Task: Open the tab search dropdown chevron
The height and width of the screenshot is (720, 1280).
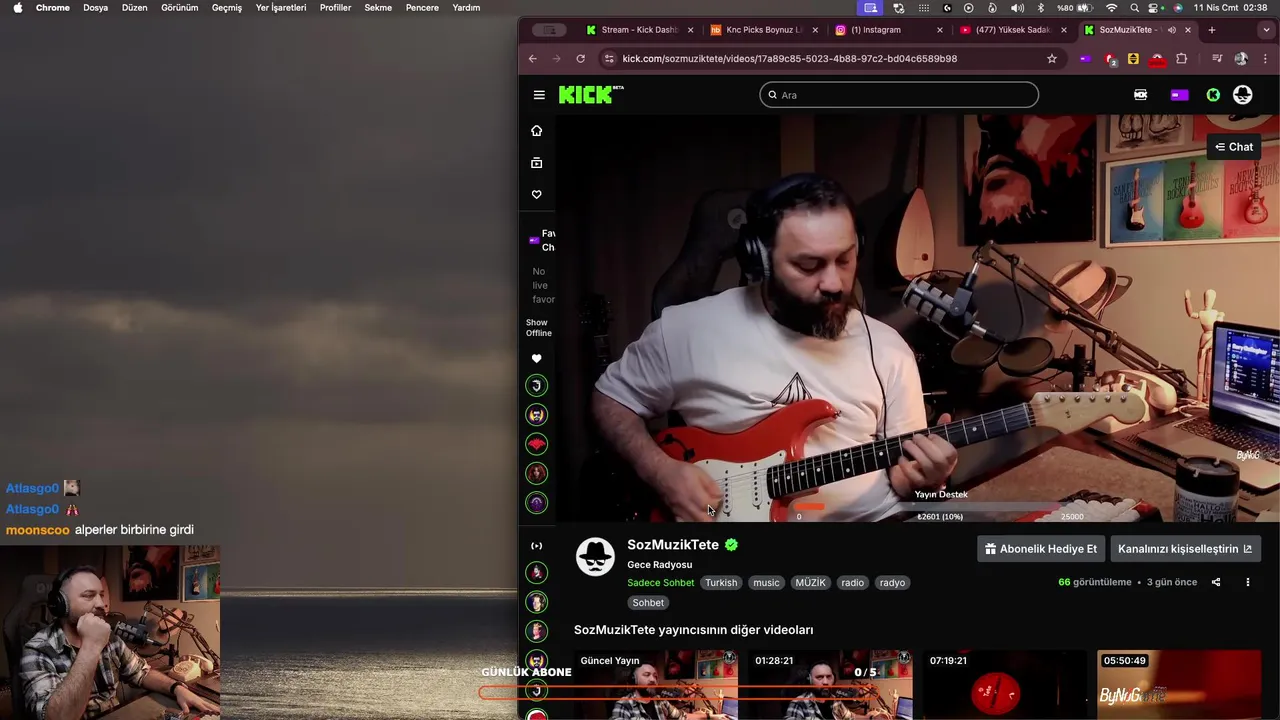Action: (x=1267, y=30)
